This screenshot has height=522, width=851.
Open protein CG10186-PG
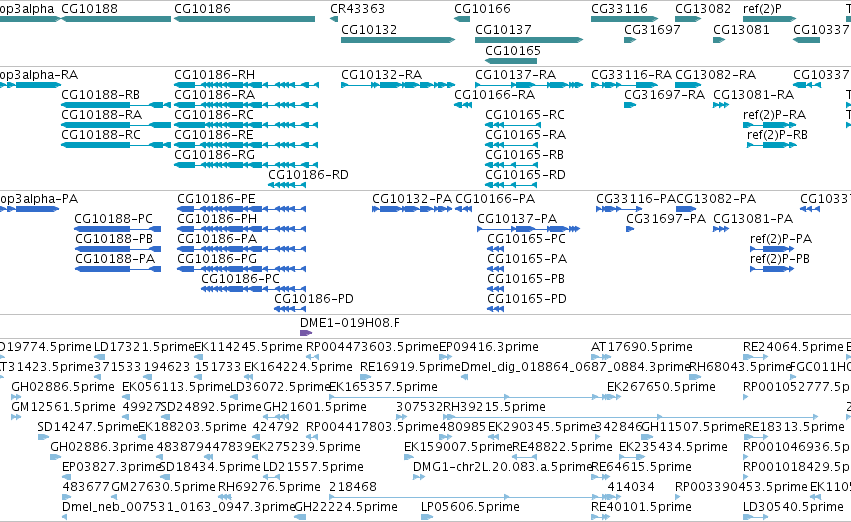(x=217, y=259)
